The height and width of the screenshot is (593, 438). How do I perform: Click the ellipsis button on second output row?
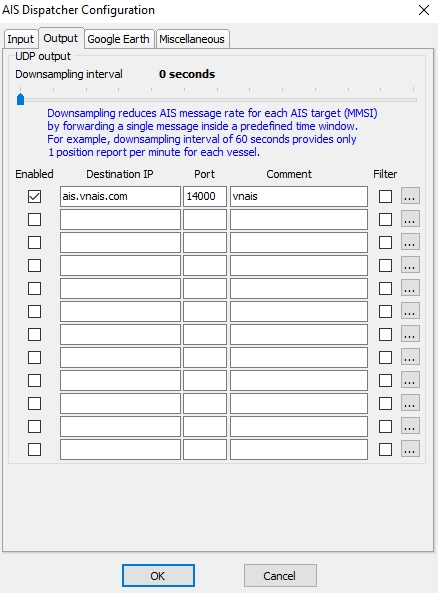pos(410,219)
